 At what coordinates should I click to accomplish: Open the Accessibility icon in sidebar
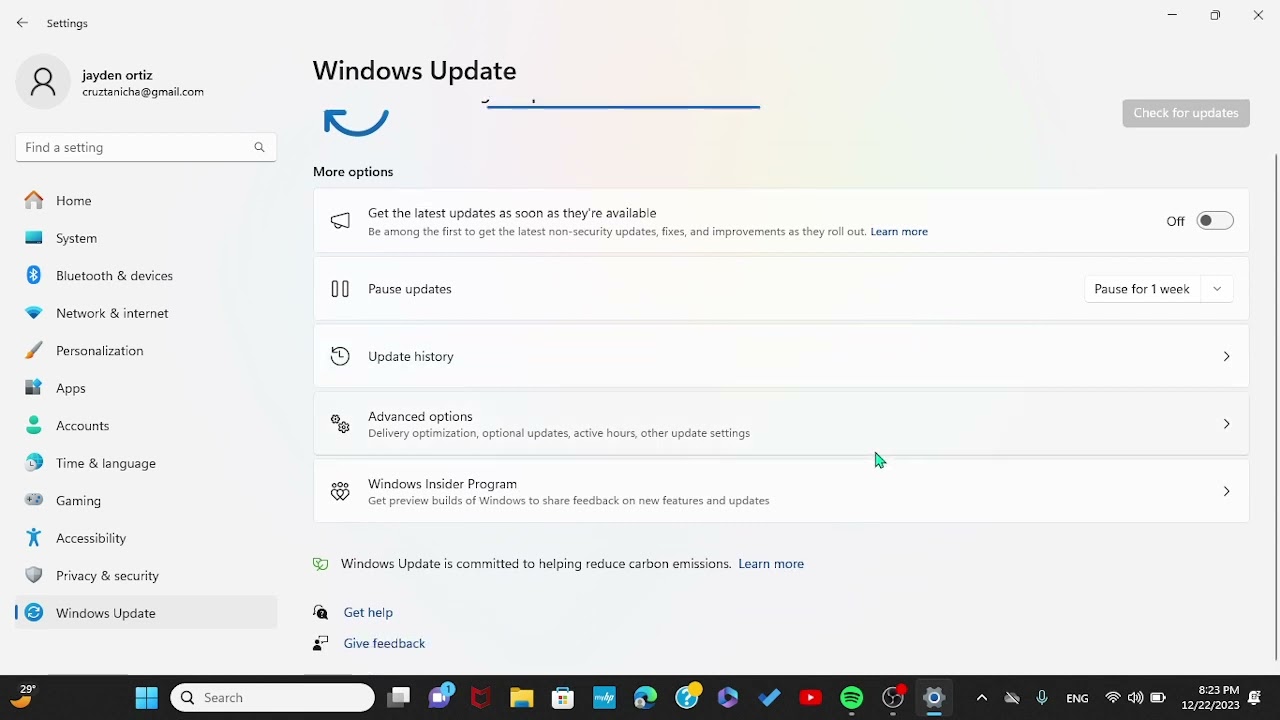point(34,538)
